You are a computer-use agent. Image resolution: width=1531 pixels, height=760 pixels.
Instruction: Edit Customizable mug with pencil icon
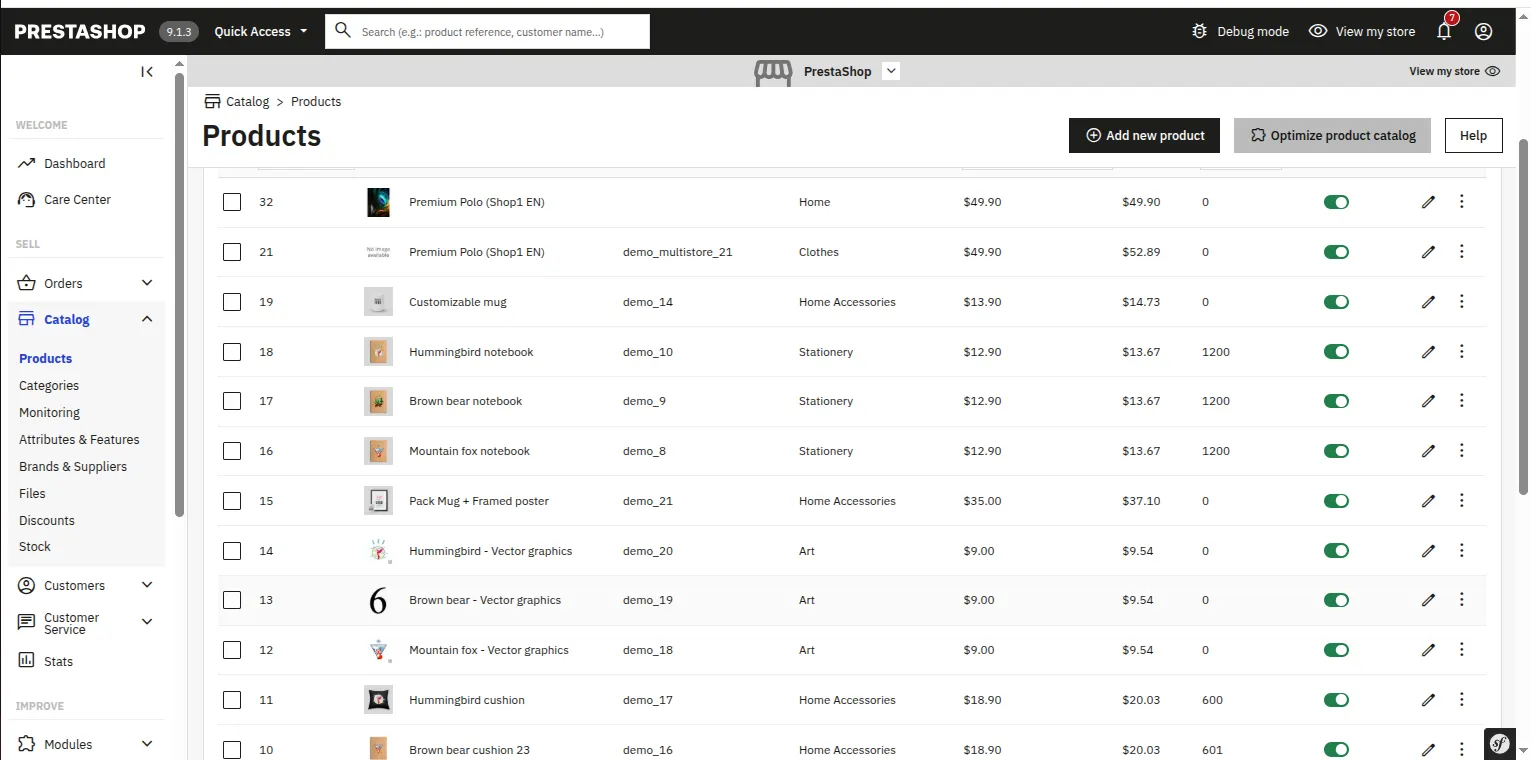point(1428,302)
